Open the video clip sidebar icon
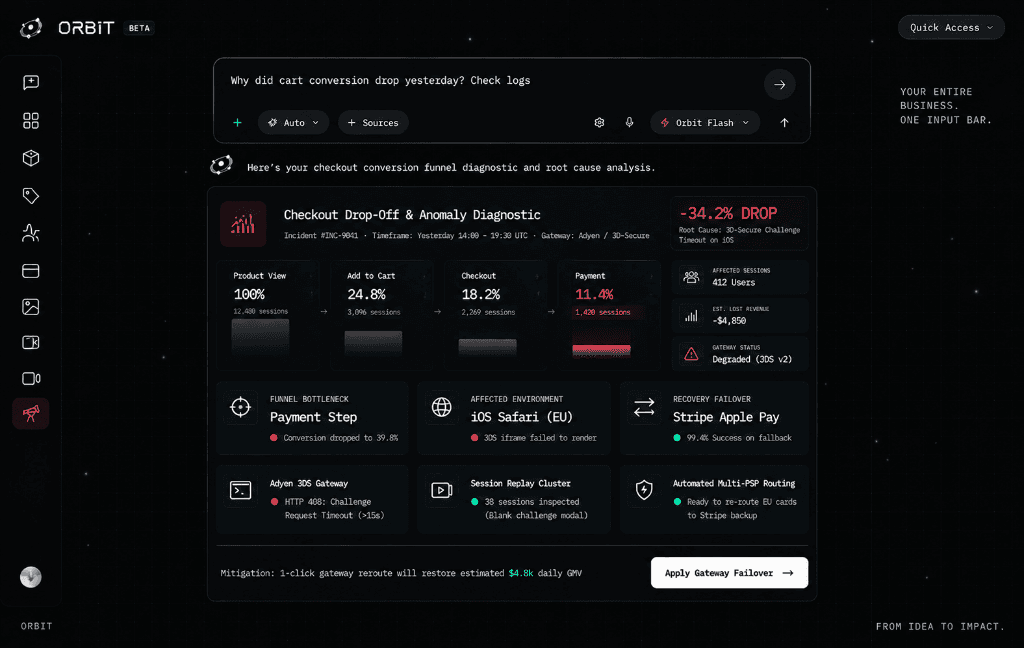The width and height of the screenshot is (1024, 648). click(x=31, y=342)
